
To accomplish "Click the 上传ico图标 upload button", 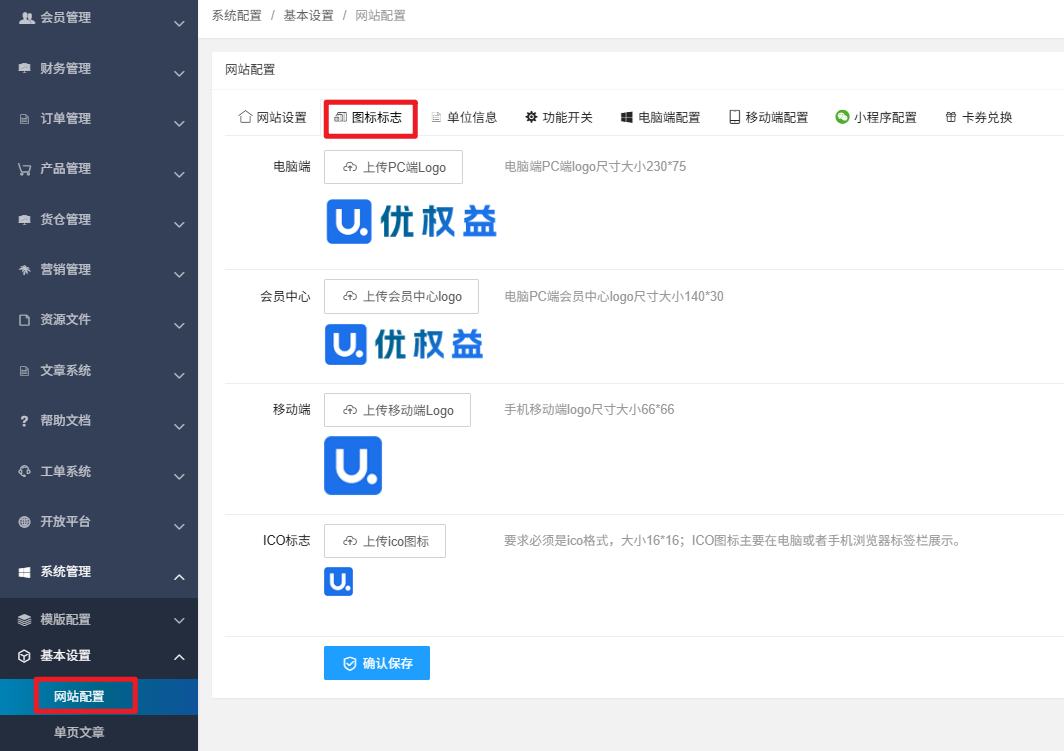I will tap(385, 541).
